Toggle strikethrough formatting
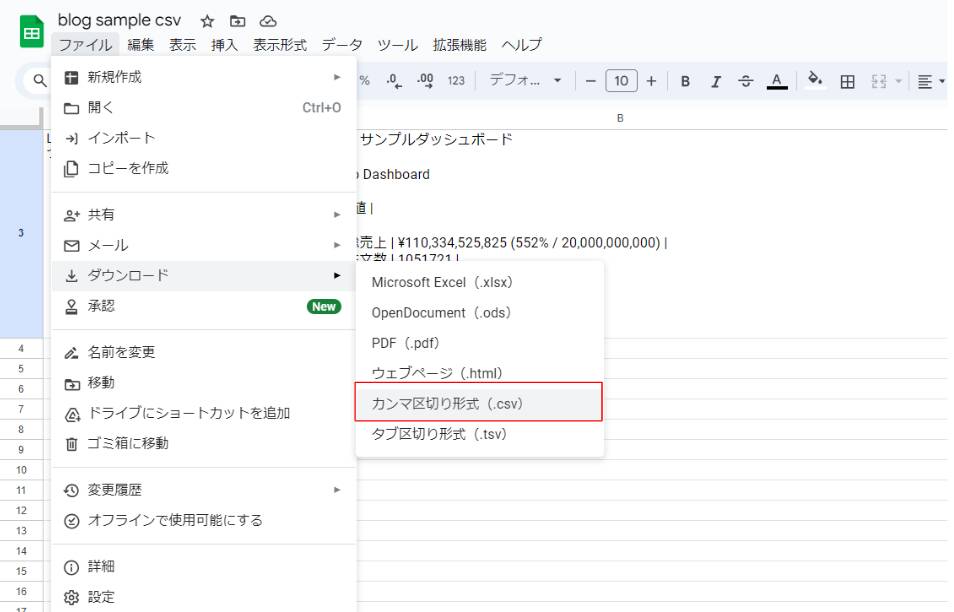954x612 pixels. 746,81
